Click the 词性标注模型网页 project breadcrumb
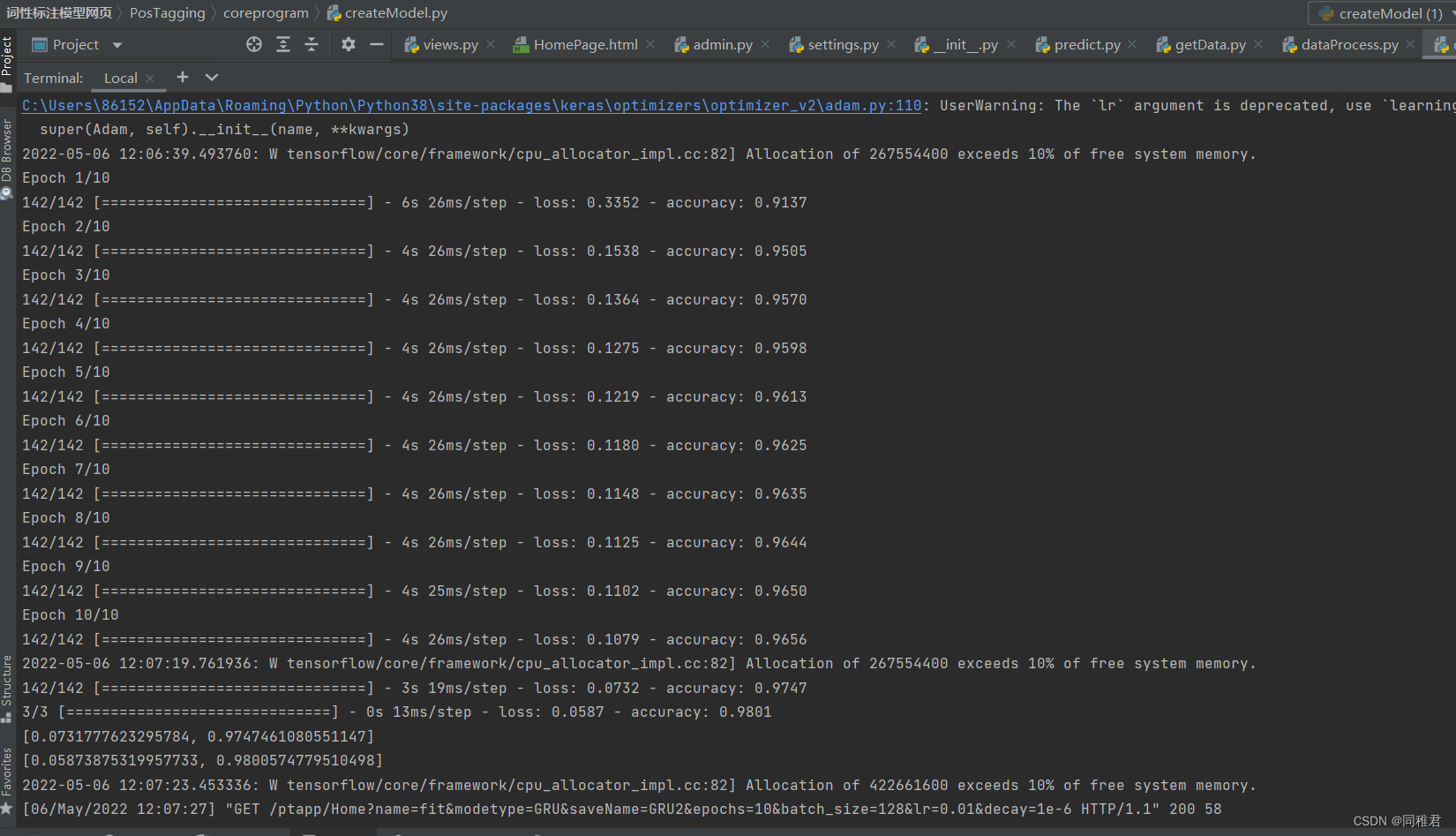Viewport: 1456px width, 836px height. click(59, 13)
